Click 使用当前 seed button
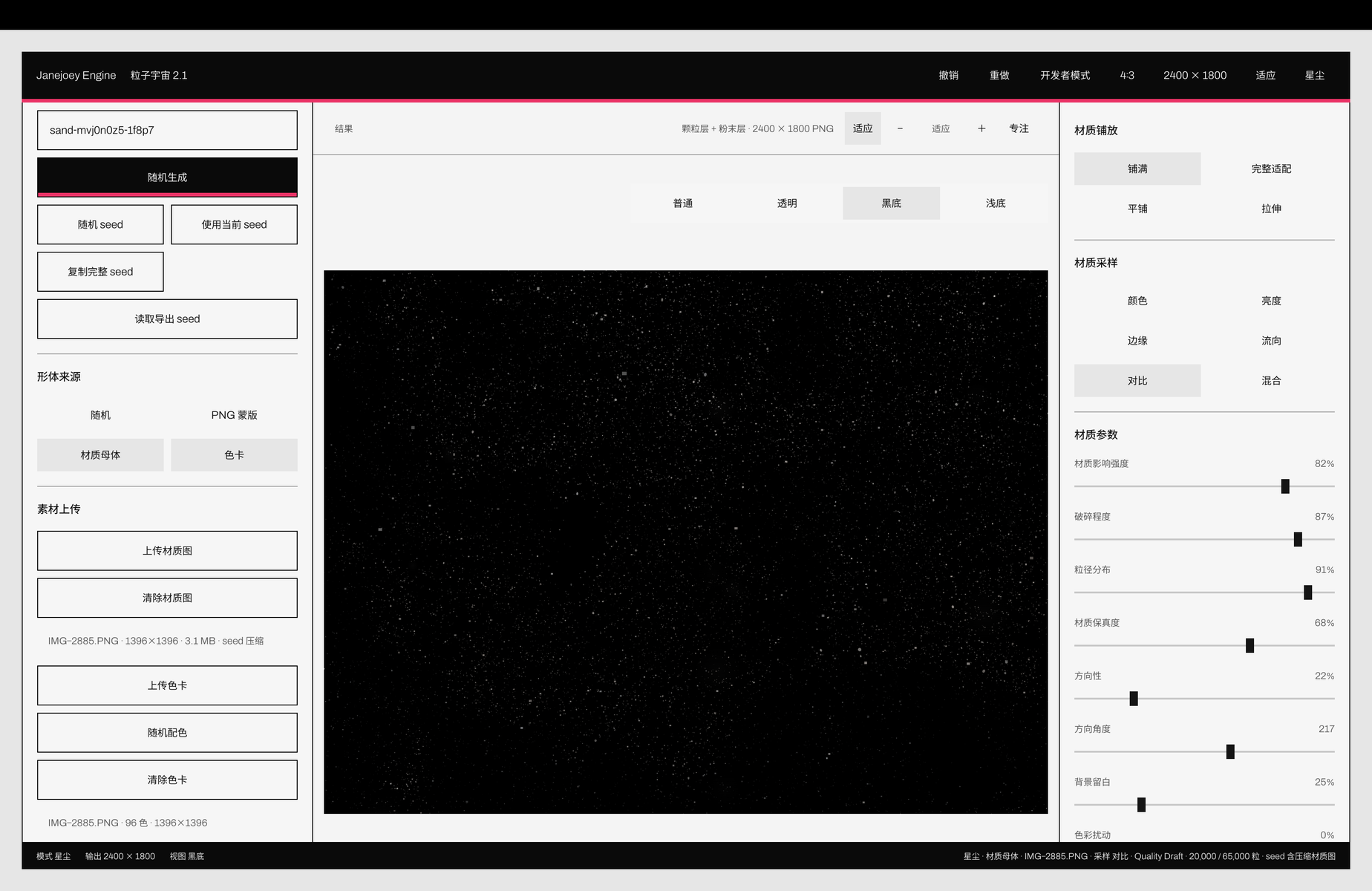Image resolution: width=1372 pixels, height=891 pixels. pyautogui.click(x=234, y=224)
